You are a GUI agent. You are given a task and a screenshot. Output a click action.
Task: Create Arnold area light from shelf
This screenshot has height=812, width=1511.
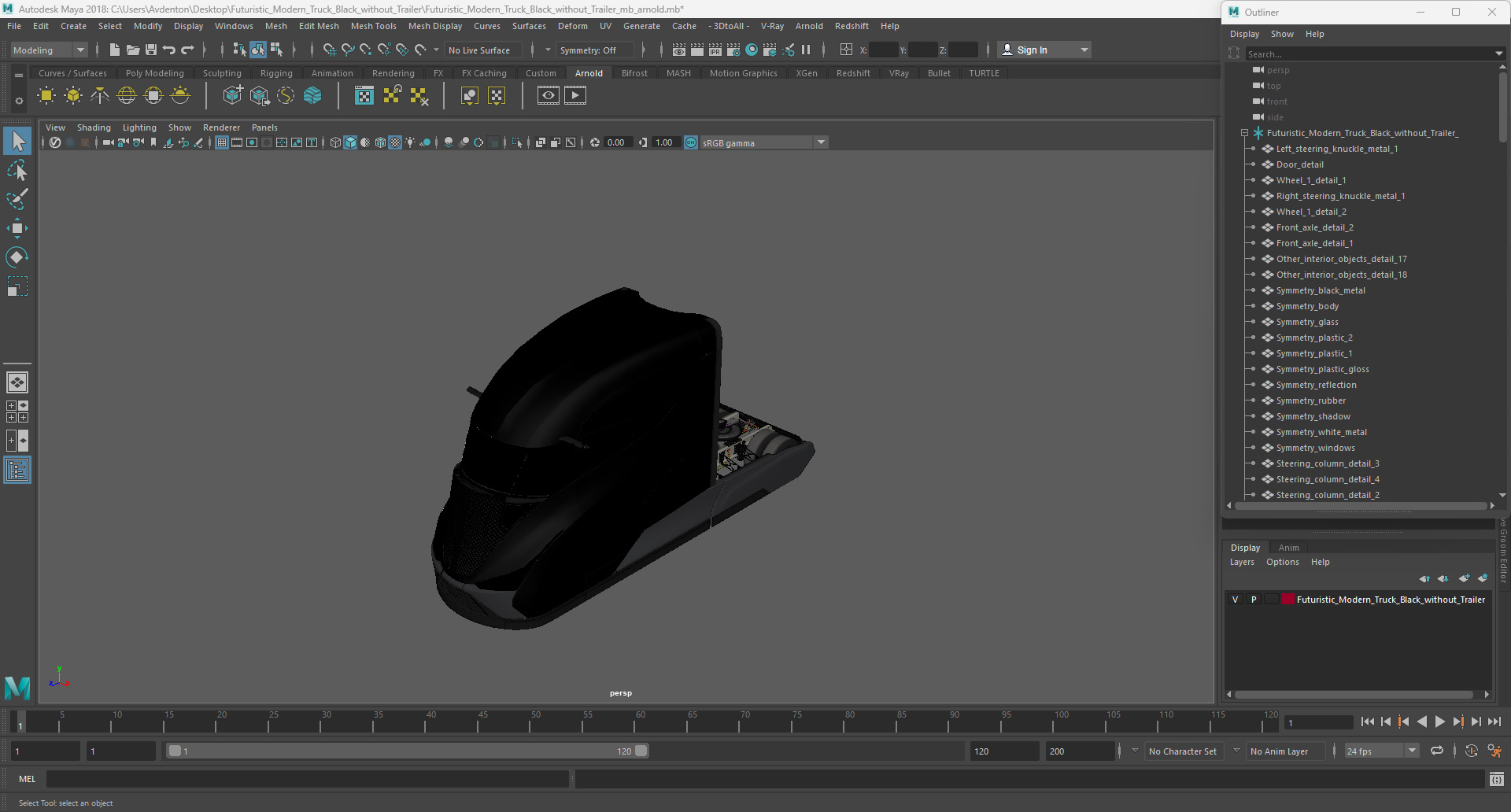click(x=46, y=96)
